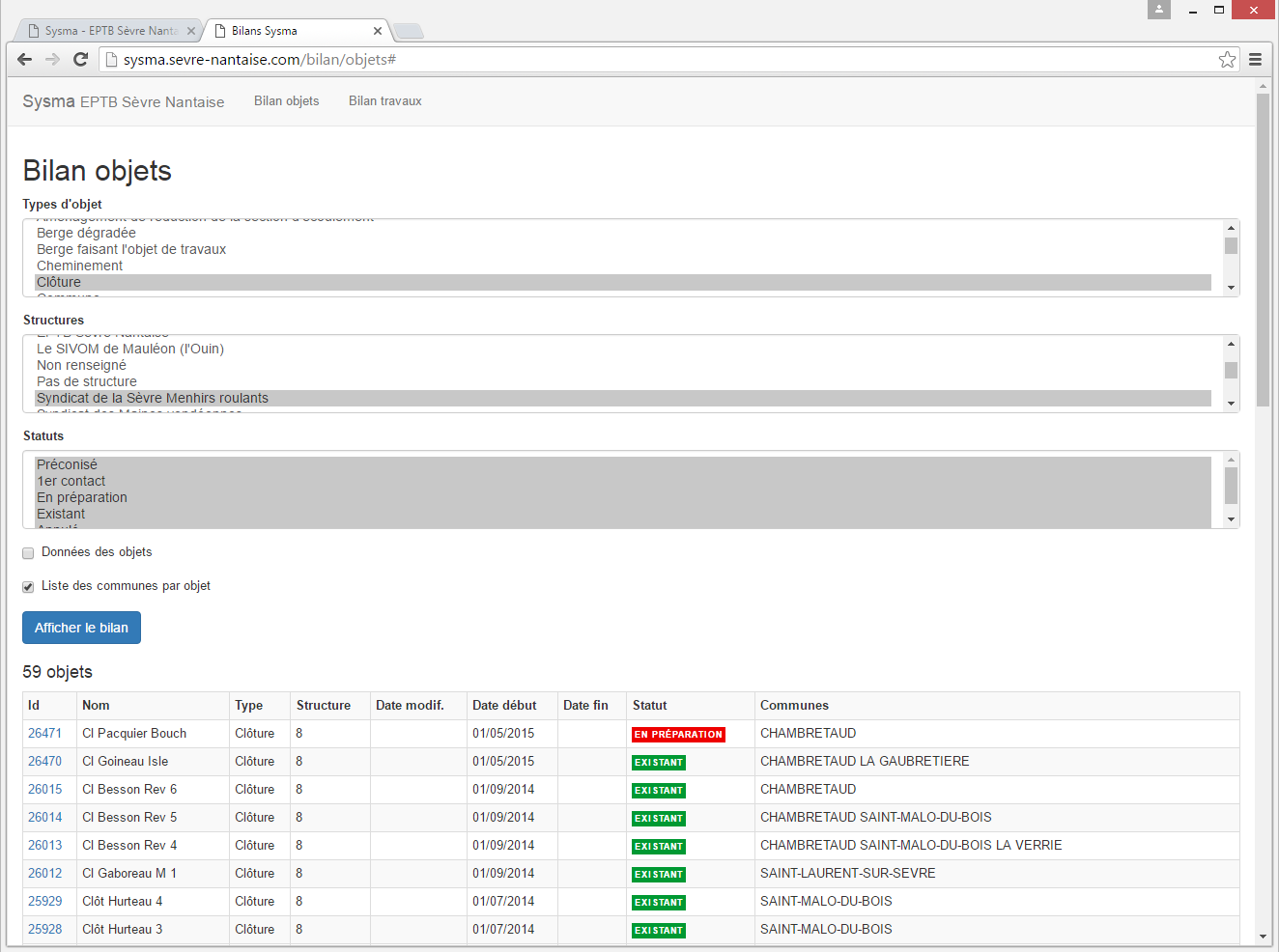The image size is (1279, 952).
Task: Open object Id 26015 link
Action: [x=44, y=789]
